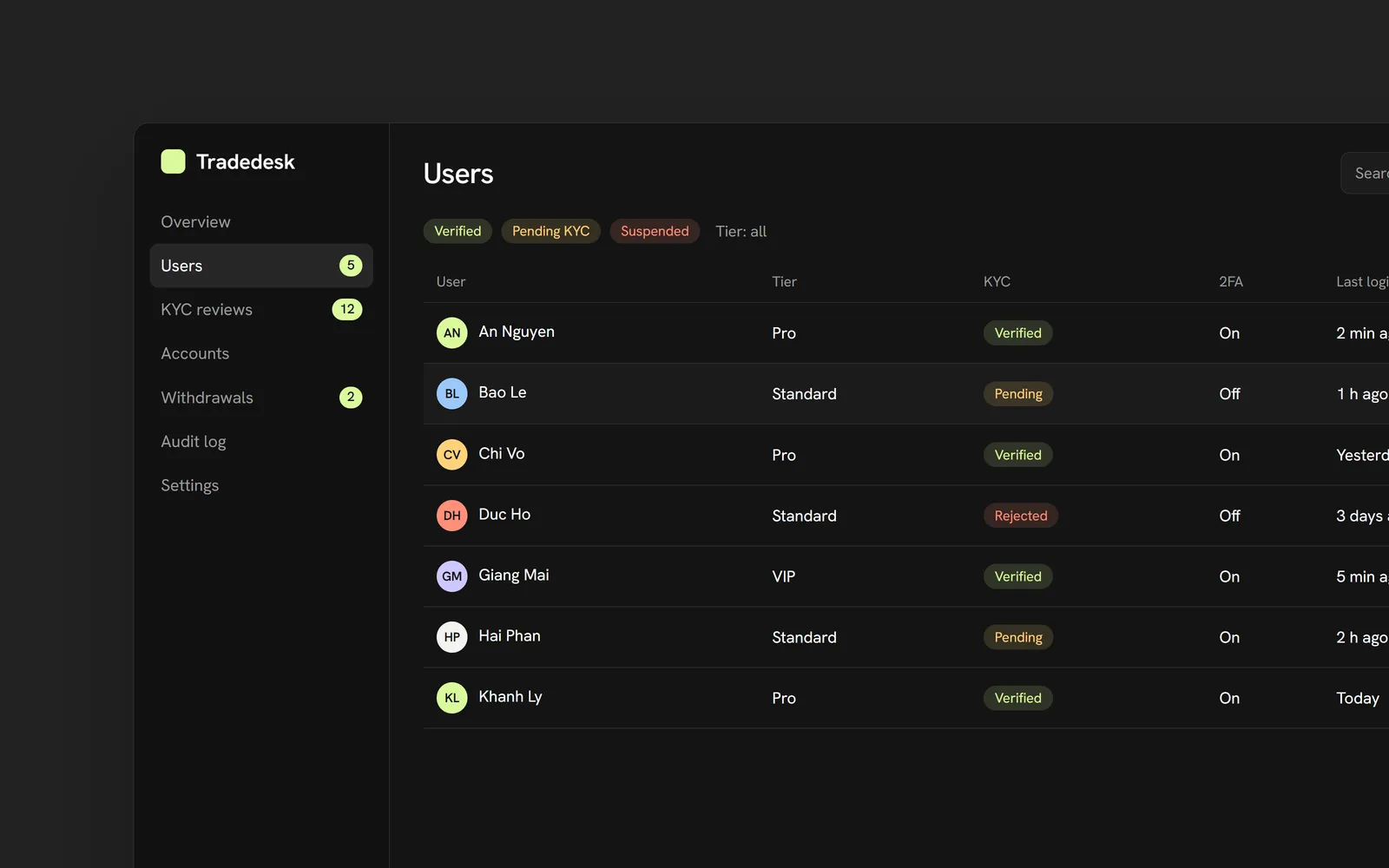1389x868 pixels.
Task: Click An Nguyen's Verified KYC badge
Action: pos(1017,333)
